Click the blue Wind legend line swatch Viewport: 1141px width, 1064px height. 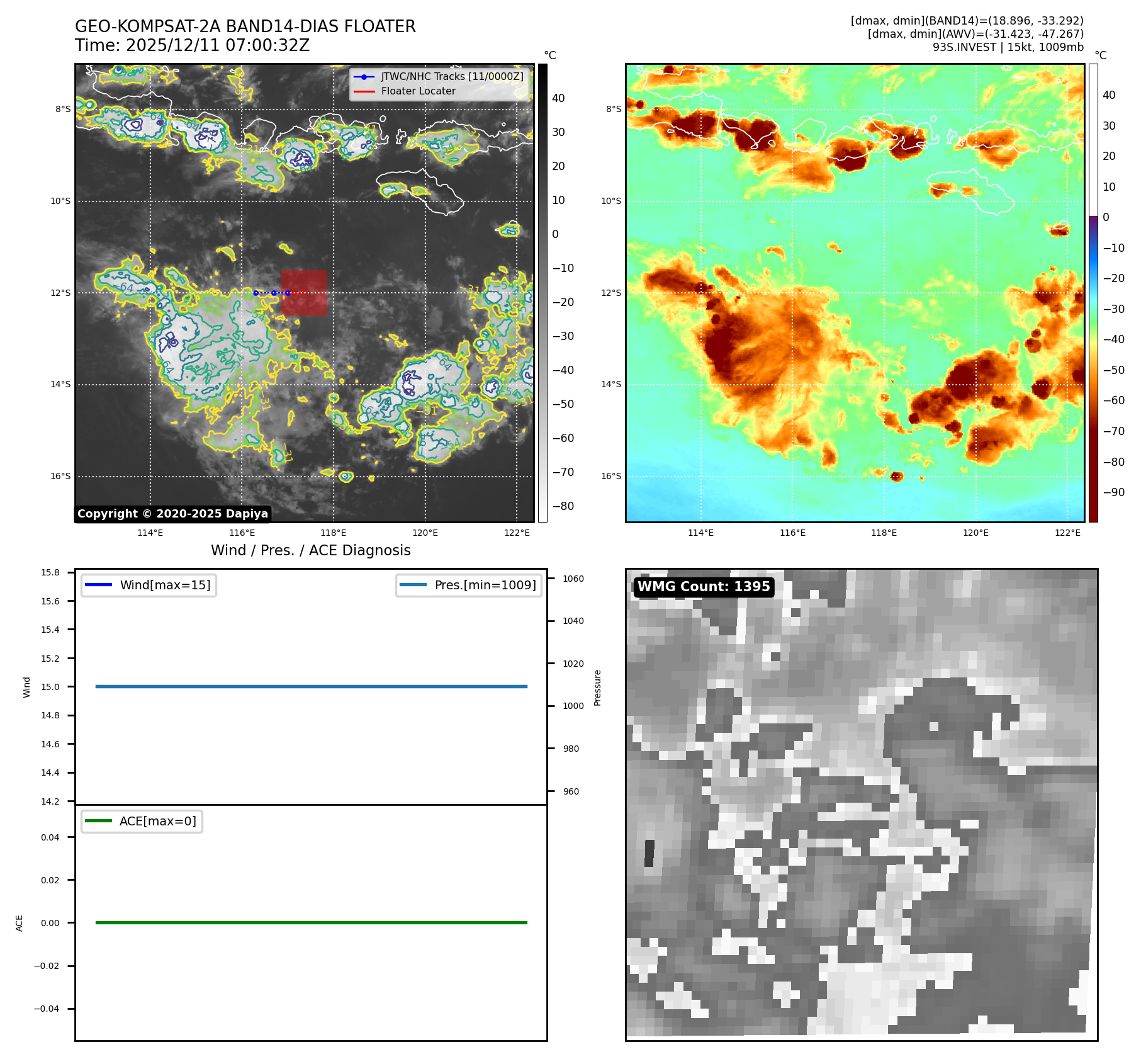click(x=98, y=585)
